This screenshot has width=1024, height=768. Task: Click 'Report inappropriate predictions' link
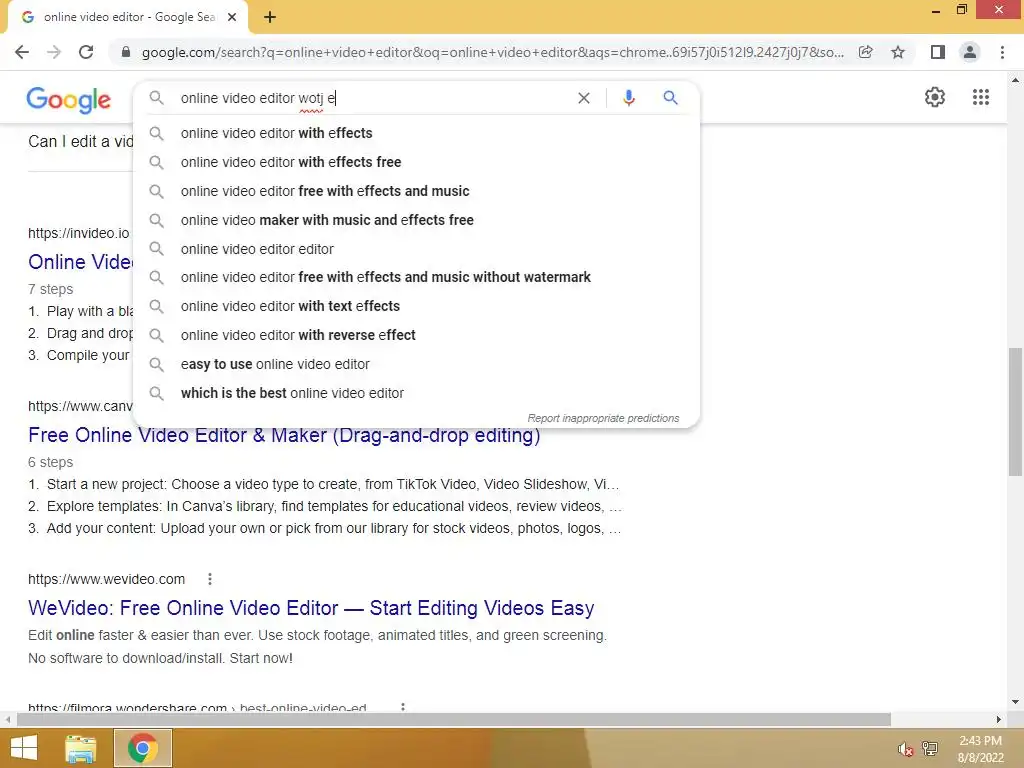click(x=603, y=418)
